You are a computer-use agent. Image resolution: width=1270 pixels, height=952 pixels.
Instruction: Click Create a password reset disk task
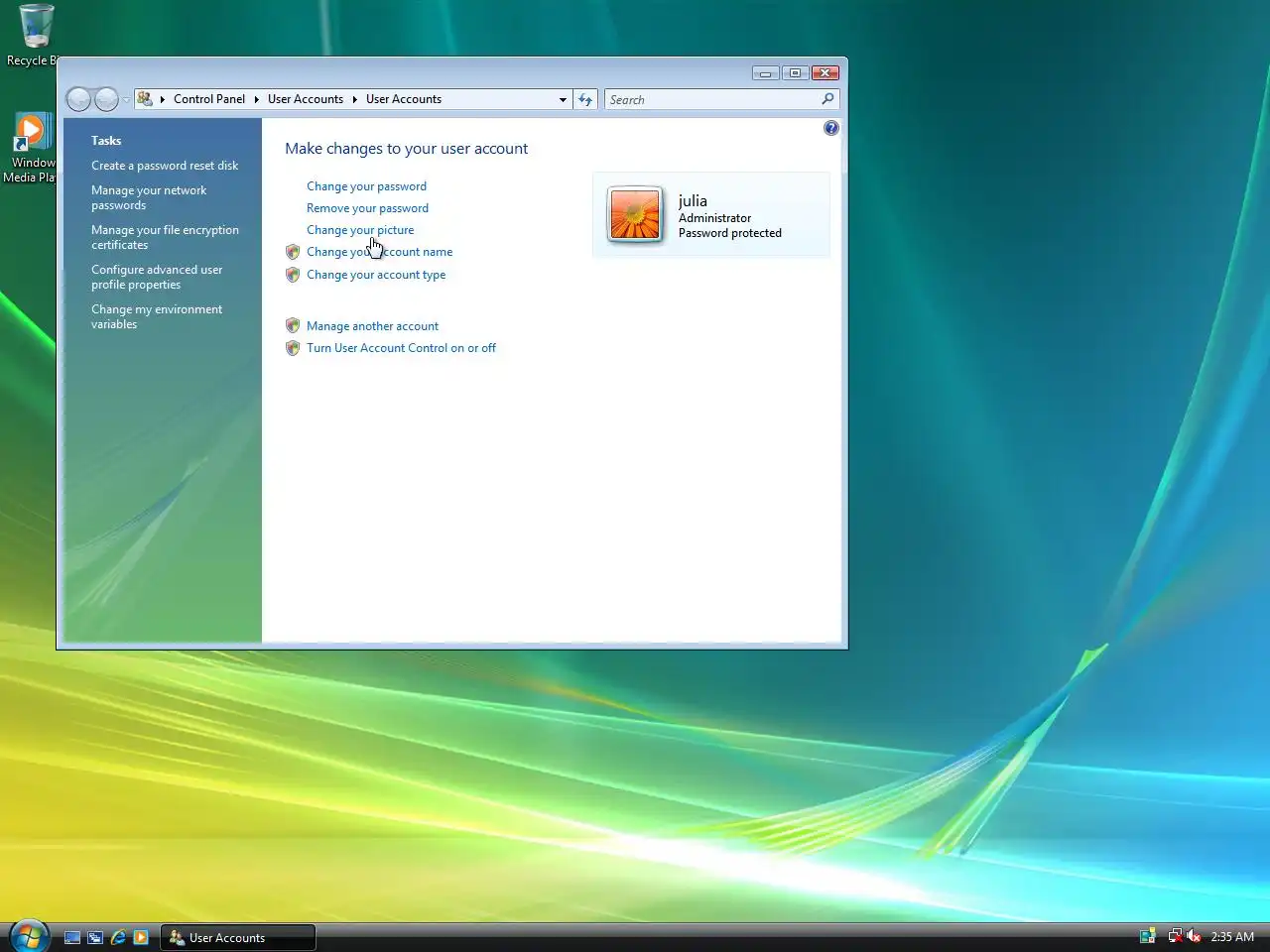(165, 166)
